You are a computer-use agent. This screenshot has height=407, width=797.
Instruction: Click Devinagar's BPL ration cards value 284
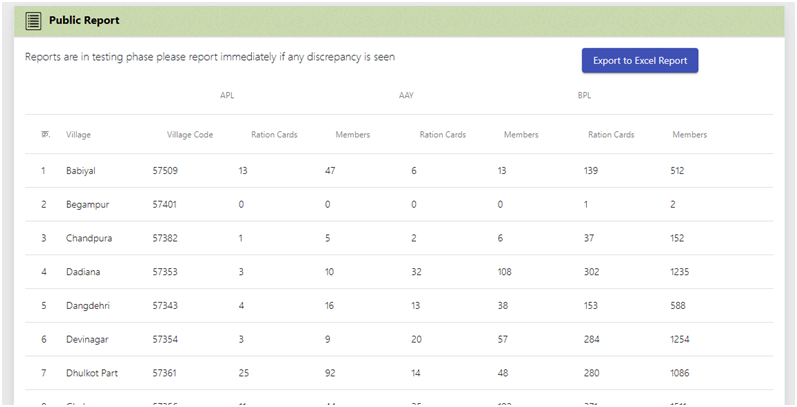[x=591, y=339]
